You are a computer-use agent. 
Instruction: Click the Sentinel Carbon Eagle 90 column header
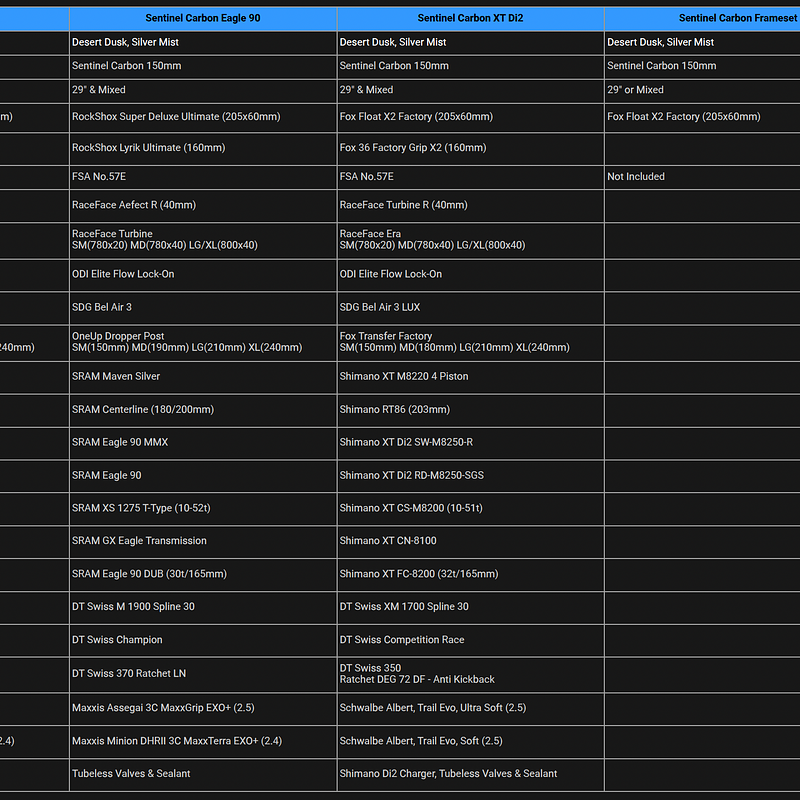(x=203, y=19)
